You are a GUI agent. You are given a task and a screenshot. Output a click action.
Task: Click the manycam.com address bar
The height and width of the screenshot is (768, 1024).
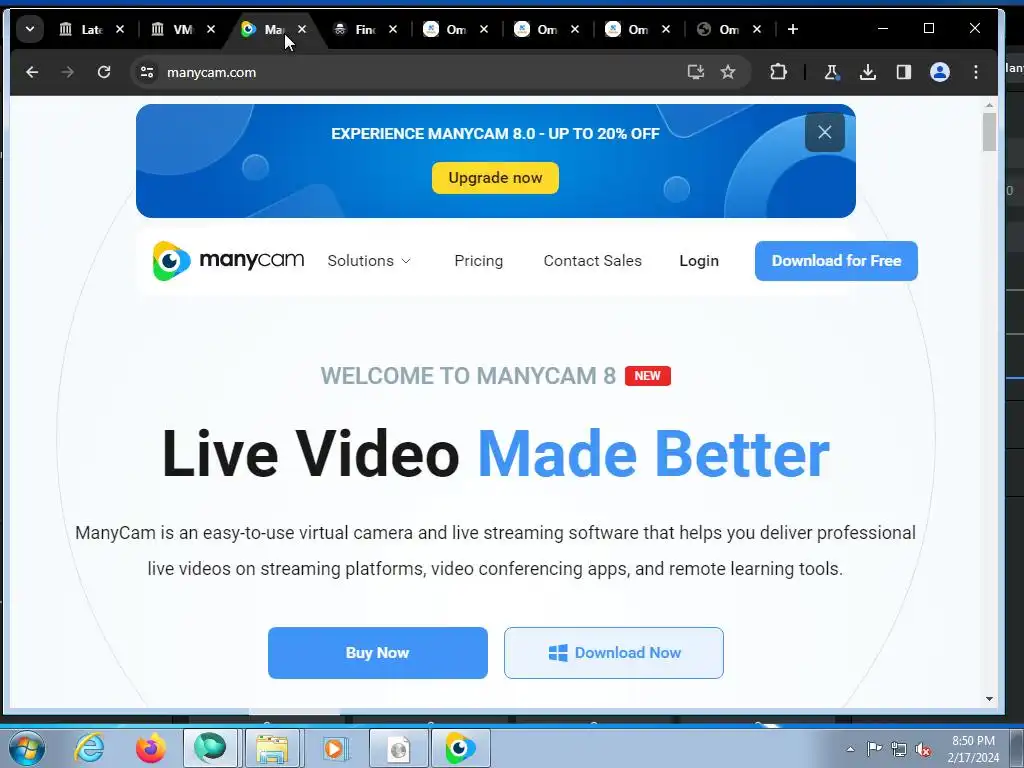[x=418, y=72]
